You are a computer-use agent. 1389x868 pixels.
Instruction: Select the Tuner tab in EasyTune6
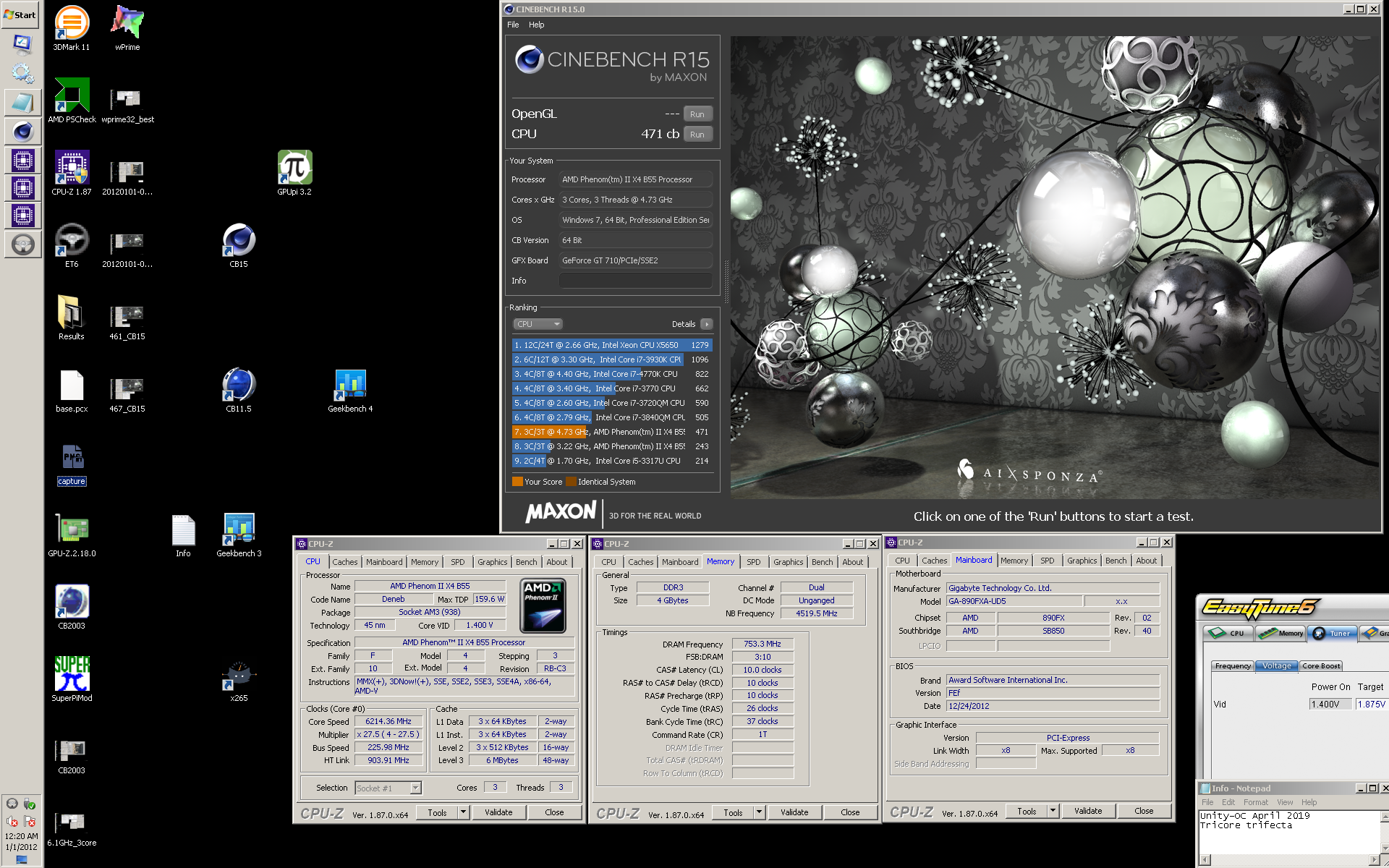[1333, 633]
